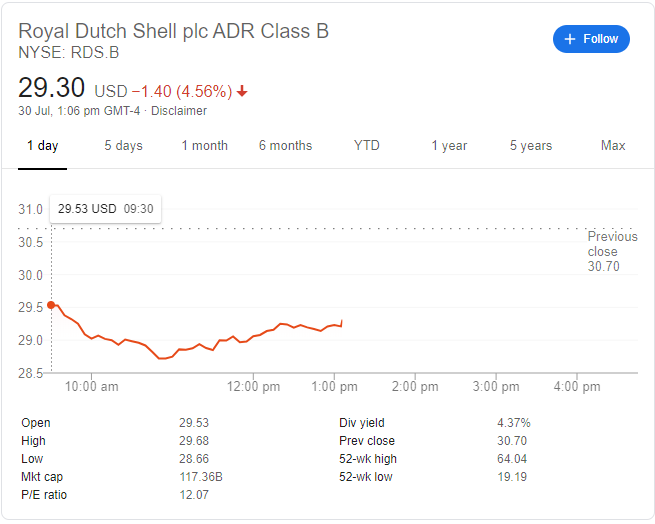Image resolution: width=655 pixels, height=524 pixels.
Task: Select the Max range tab
Action: click(613, 145)
